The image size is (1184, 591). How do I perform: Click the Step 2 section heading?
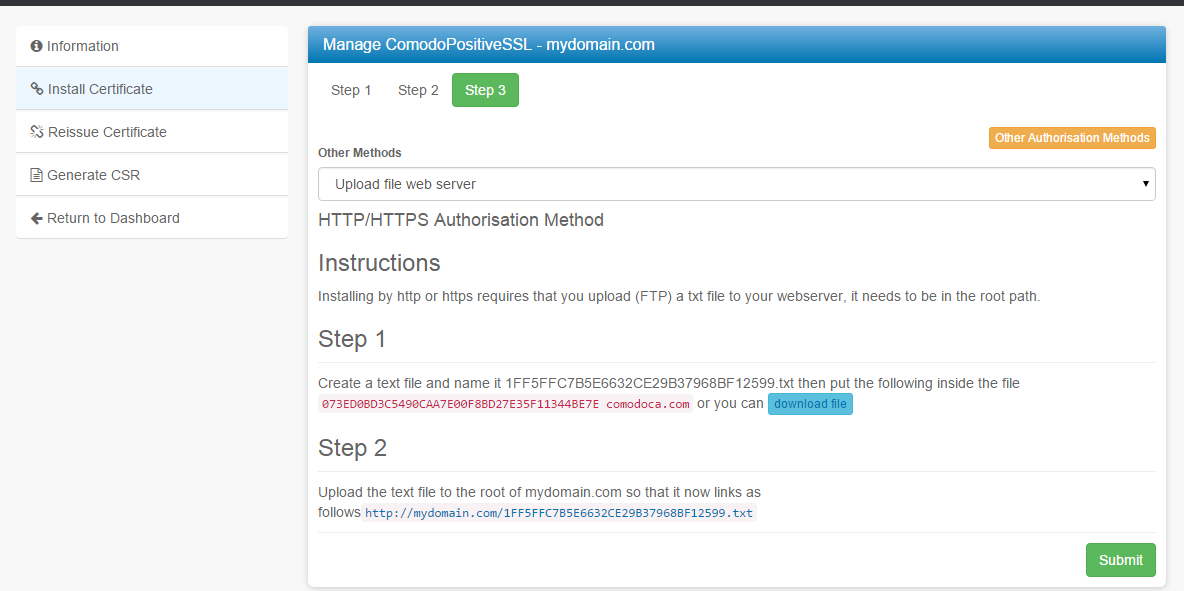(353, 448)
